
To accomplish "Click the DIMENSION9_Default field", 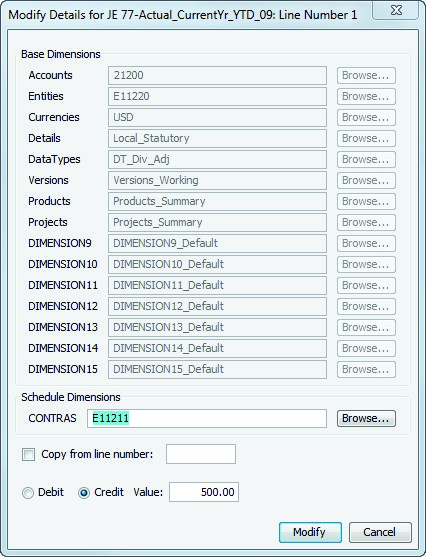I will click(217, 243).
